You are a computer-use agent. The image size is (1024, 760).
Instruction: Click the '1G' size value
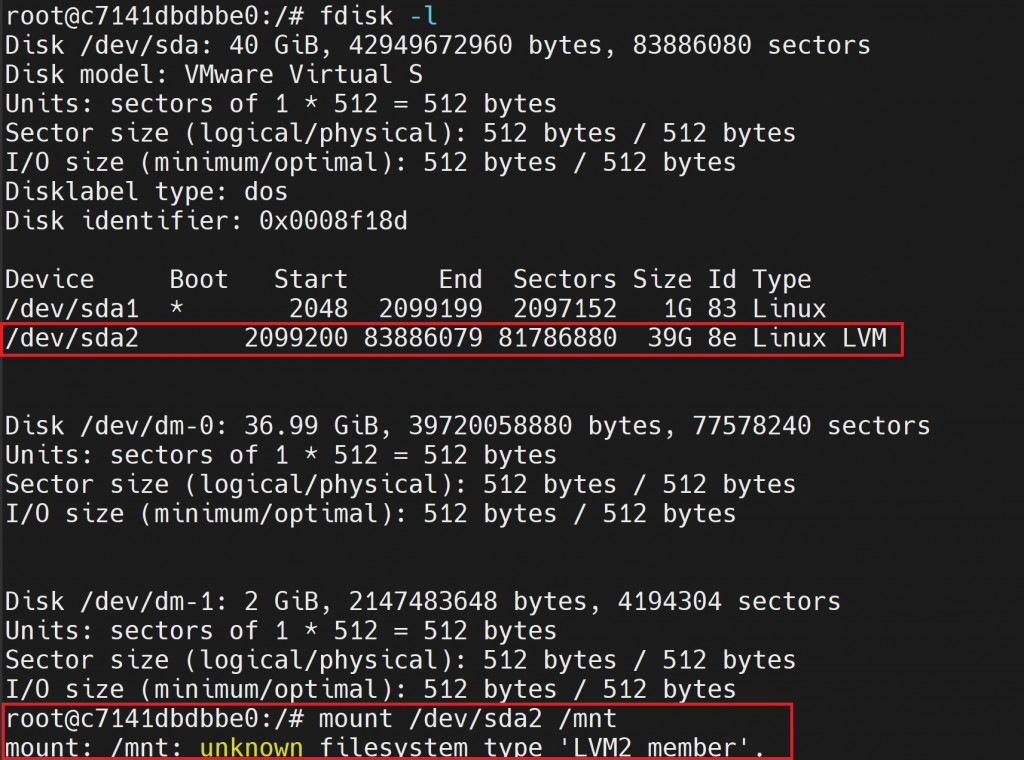[x=678, y=309]
